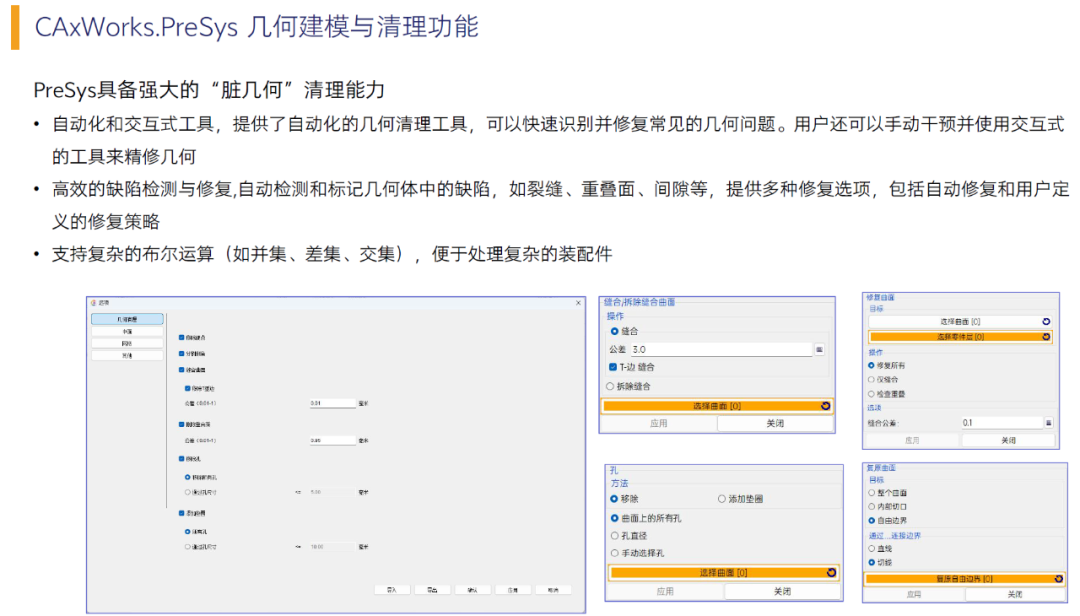Click reset icon on stitch panel's 选择曲面 bar
Screen dimensions: 1080x616
(825, 406)
